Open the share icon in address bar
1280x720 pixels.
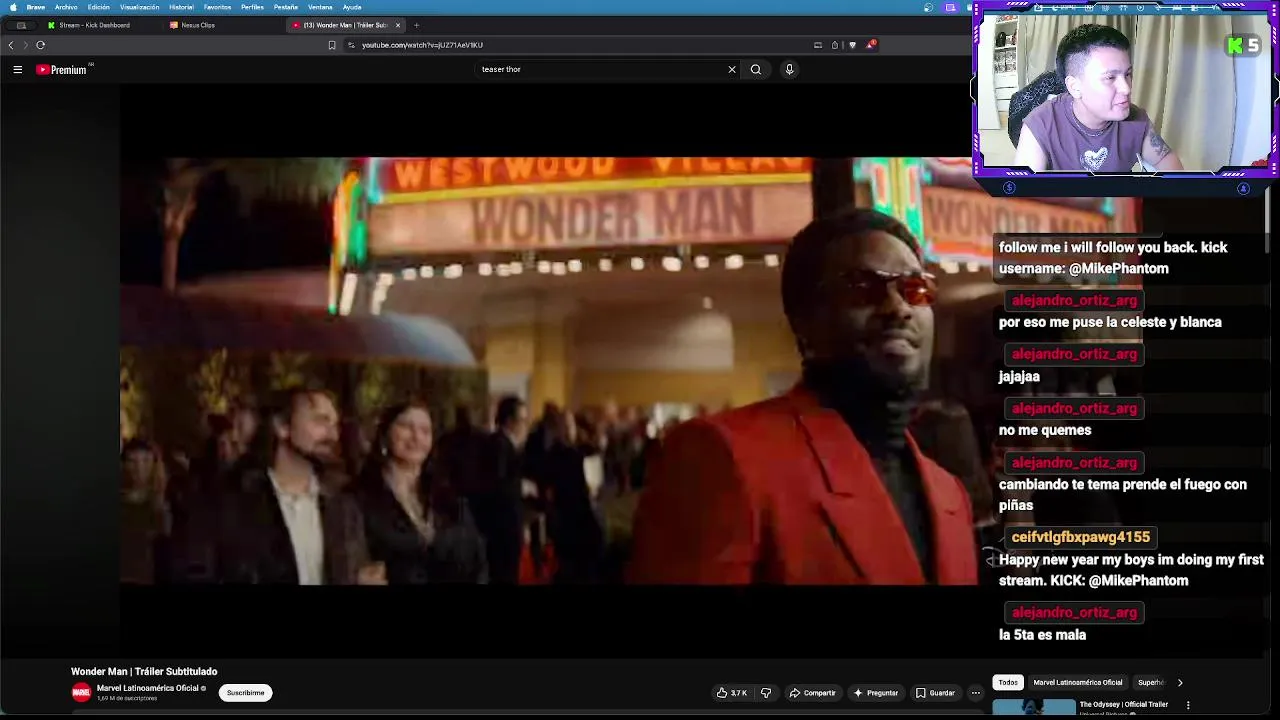pyautogui.click(x=835, y=45)
